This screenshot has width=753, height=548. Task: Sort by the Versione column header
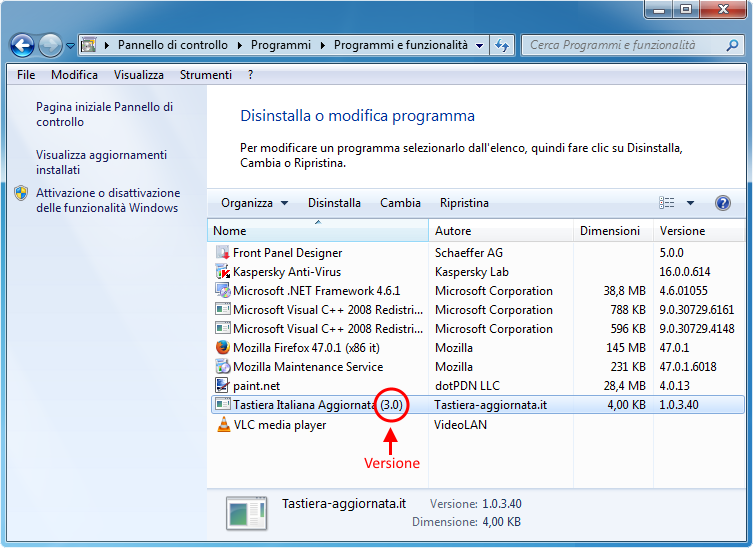click(698, 231)
